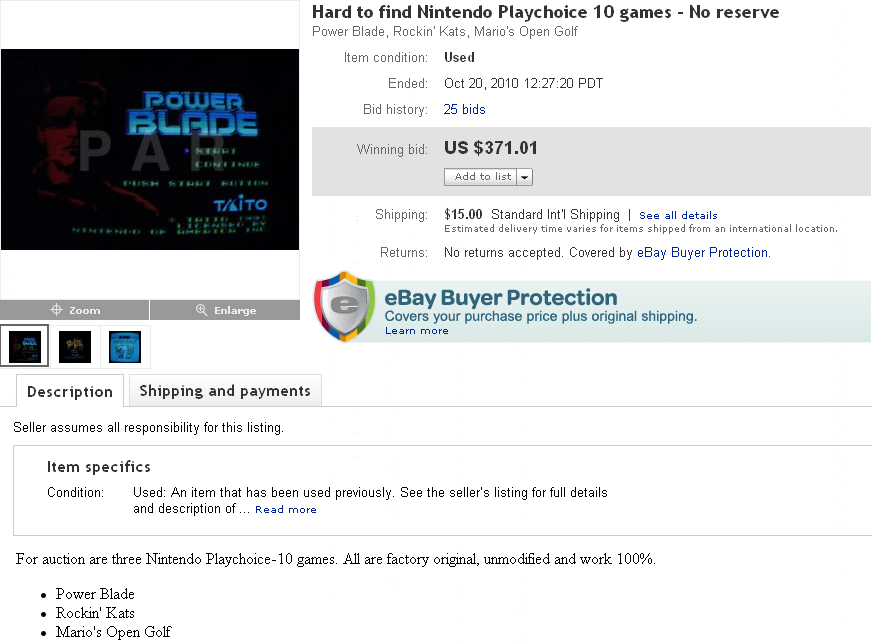Click the Enlarge magnifier icon

[201, 310]
